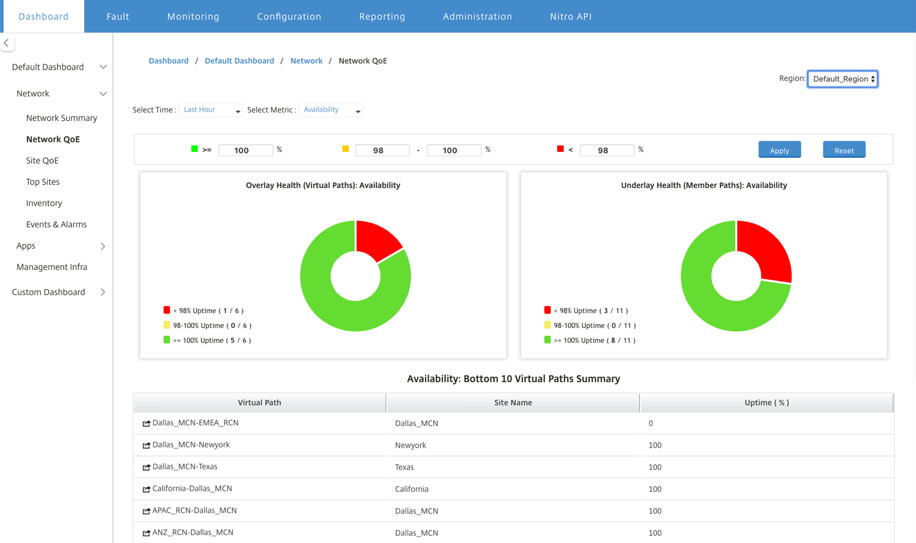Open link icon for Dallas_MCN-Texas path

[x=146, y=467]
